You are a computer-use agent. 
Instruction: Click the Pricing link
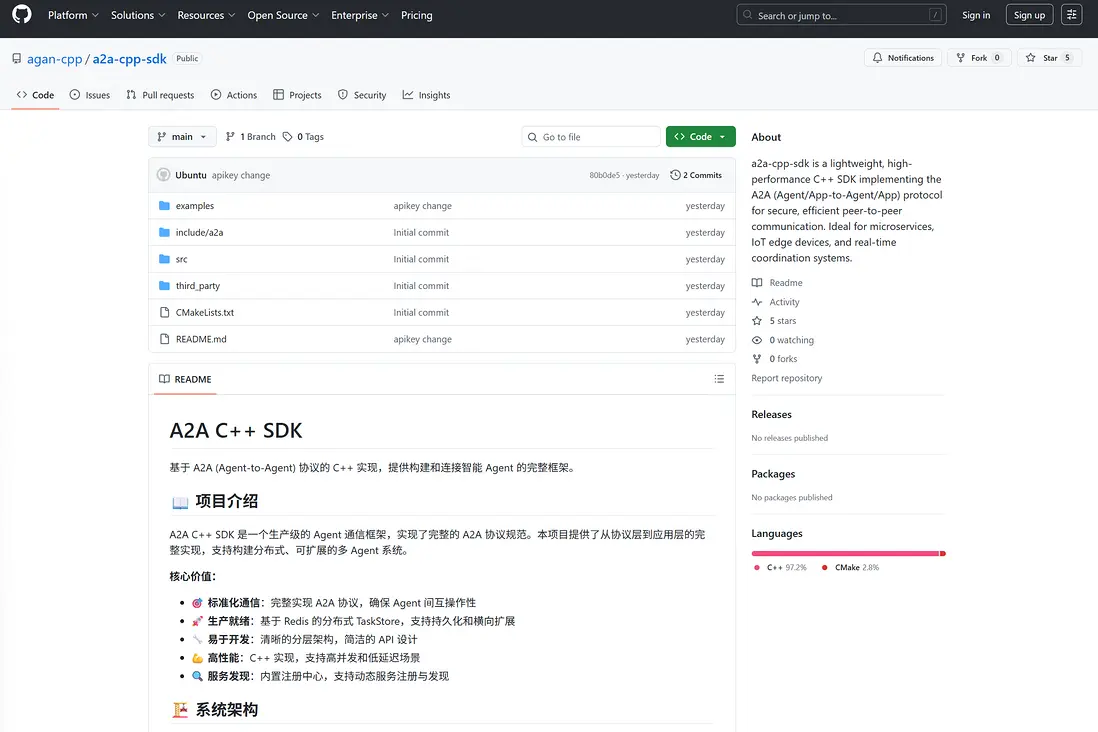click(417, 15)
